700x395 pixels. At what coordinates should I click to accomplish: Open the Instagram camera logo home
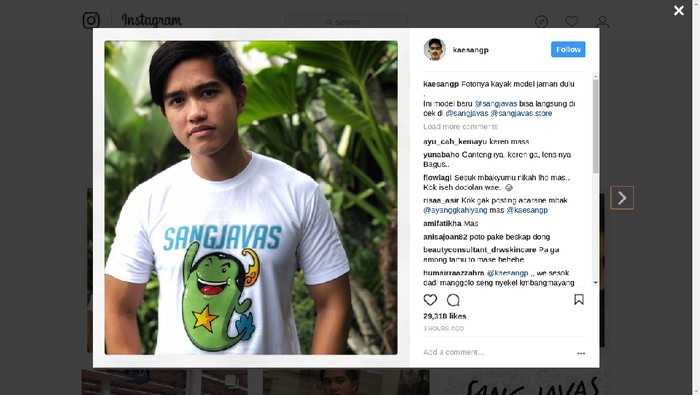(x=91, y=20)
